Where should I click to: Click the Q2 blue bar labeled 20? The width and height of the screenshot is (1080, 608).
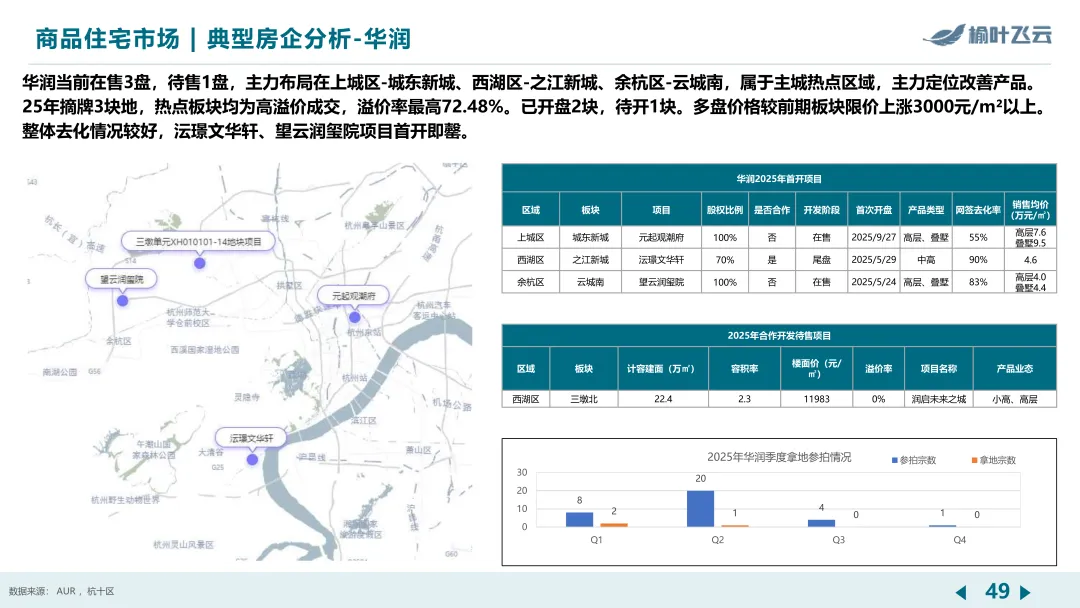(700, 509)
